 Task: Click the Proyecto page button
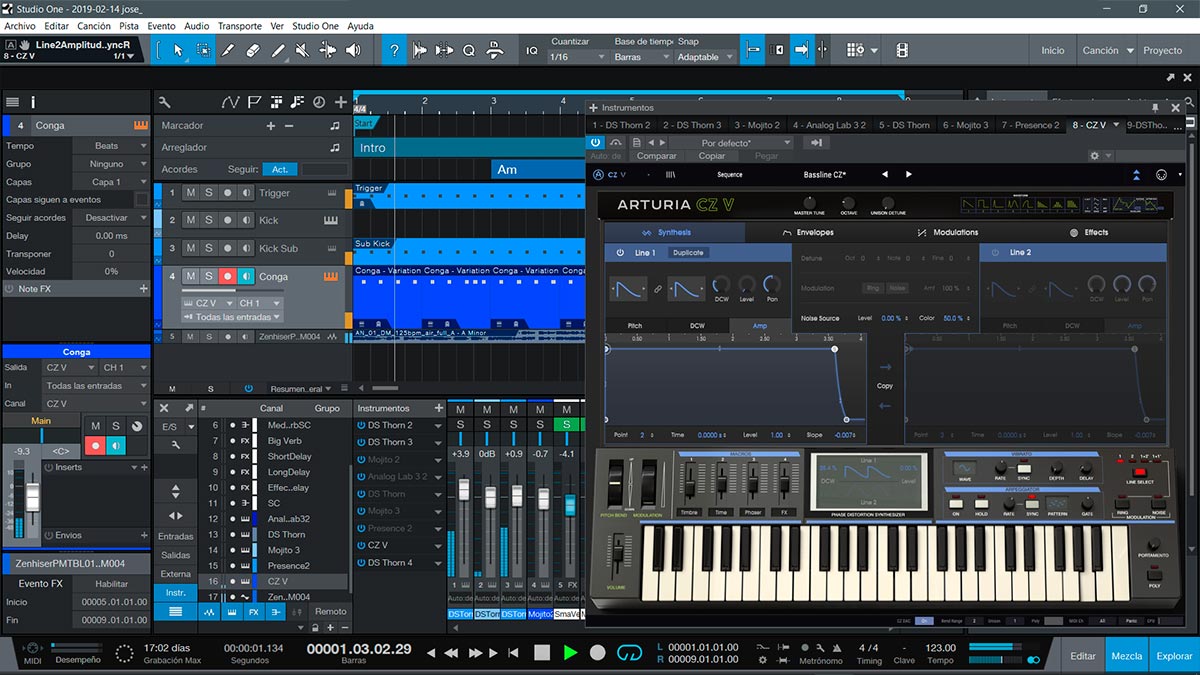(x=1163, y=50)
